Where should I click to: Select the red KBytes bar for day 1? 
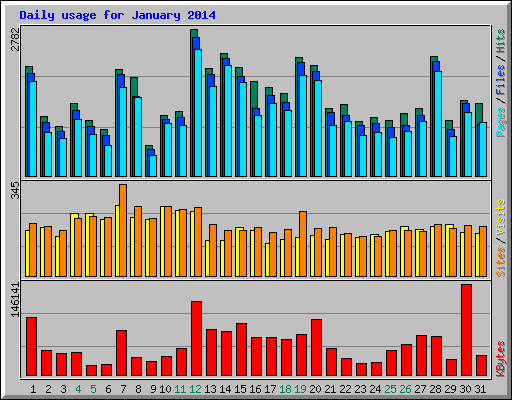click(31, 347)
